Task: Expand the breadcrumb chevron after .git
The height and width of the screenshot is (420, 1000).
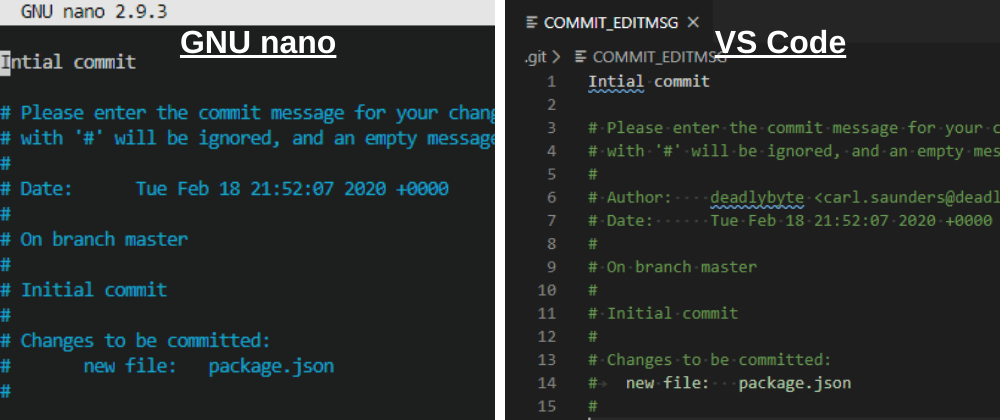Action: 556,57
